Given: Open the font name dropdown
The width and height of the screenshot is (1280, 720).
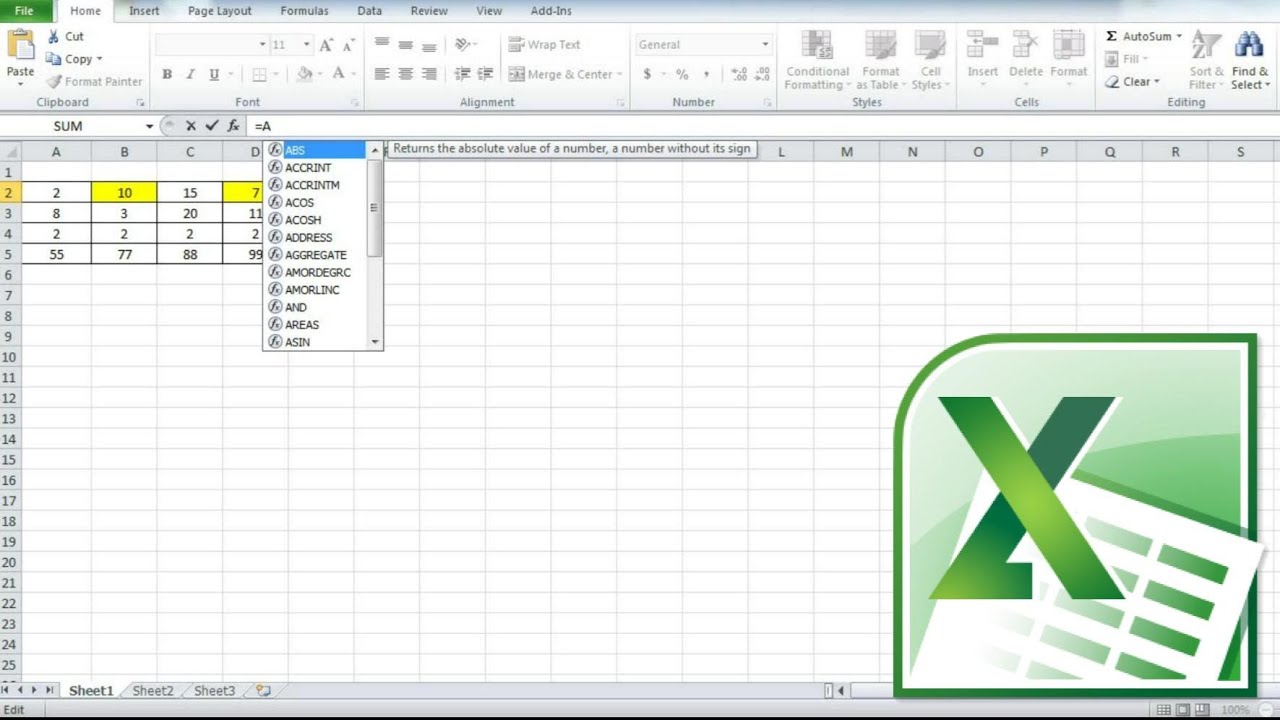Looking at the screenshot, I should 263,45.
